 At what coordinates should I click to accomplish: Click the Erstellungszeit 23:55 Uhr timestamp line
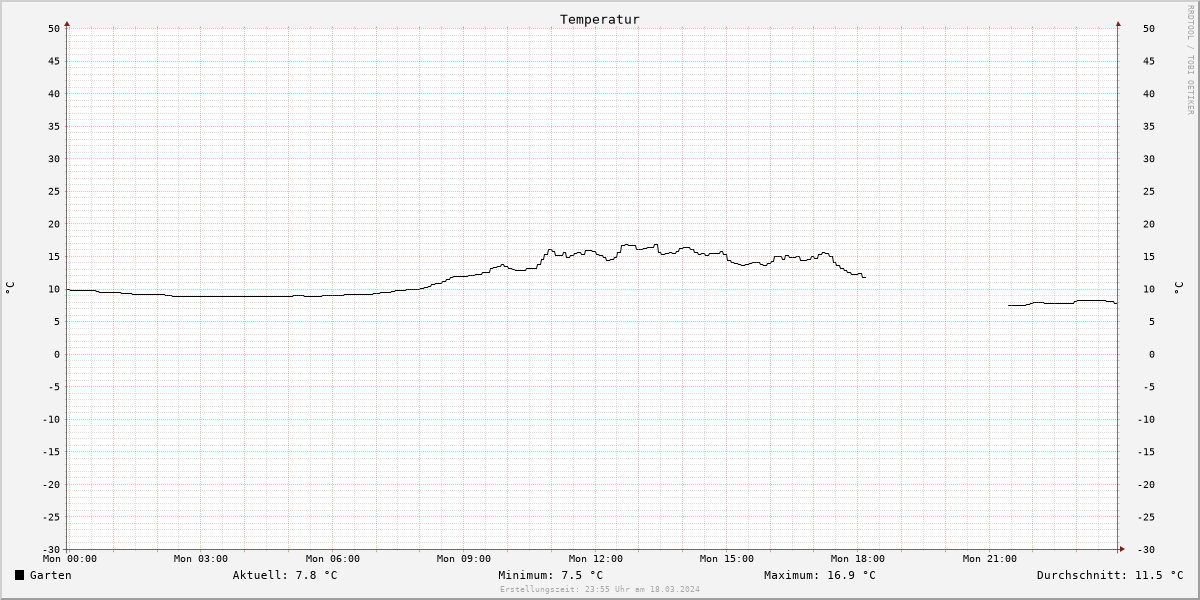click(600, 589)
